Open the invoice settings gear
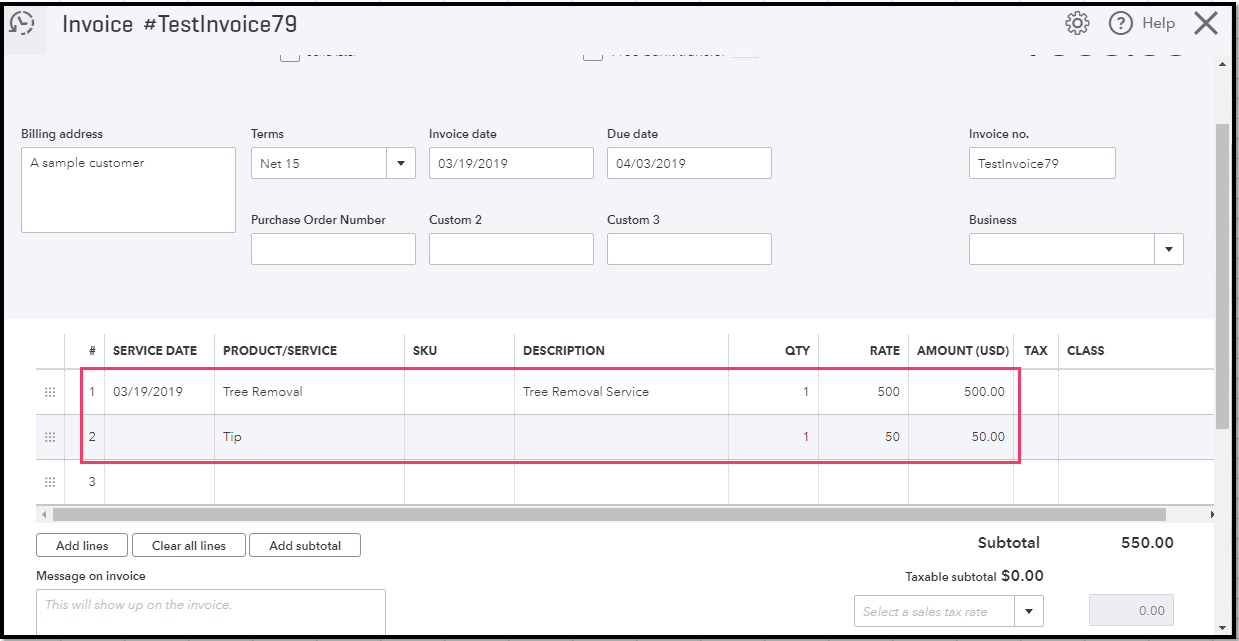This screenshot has height=641, width=1239. 1077,23
